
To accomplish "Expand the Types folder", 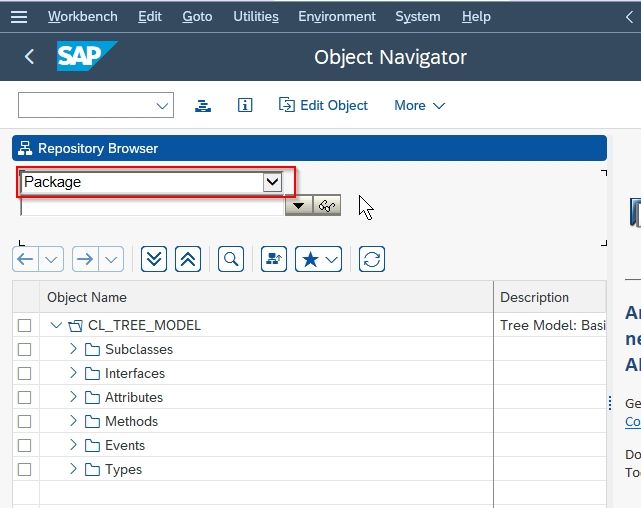I will click(x=73, y=469).
